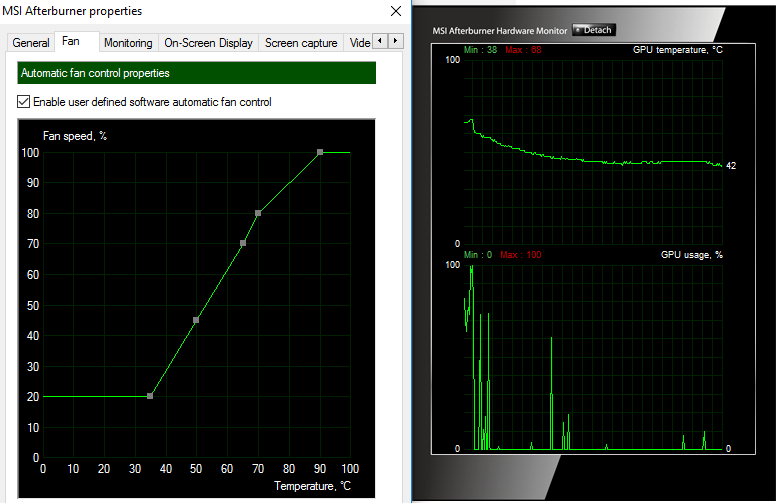Click the Max : 100 GPU usage readout
The image size is (779, 503).
521,255
